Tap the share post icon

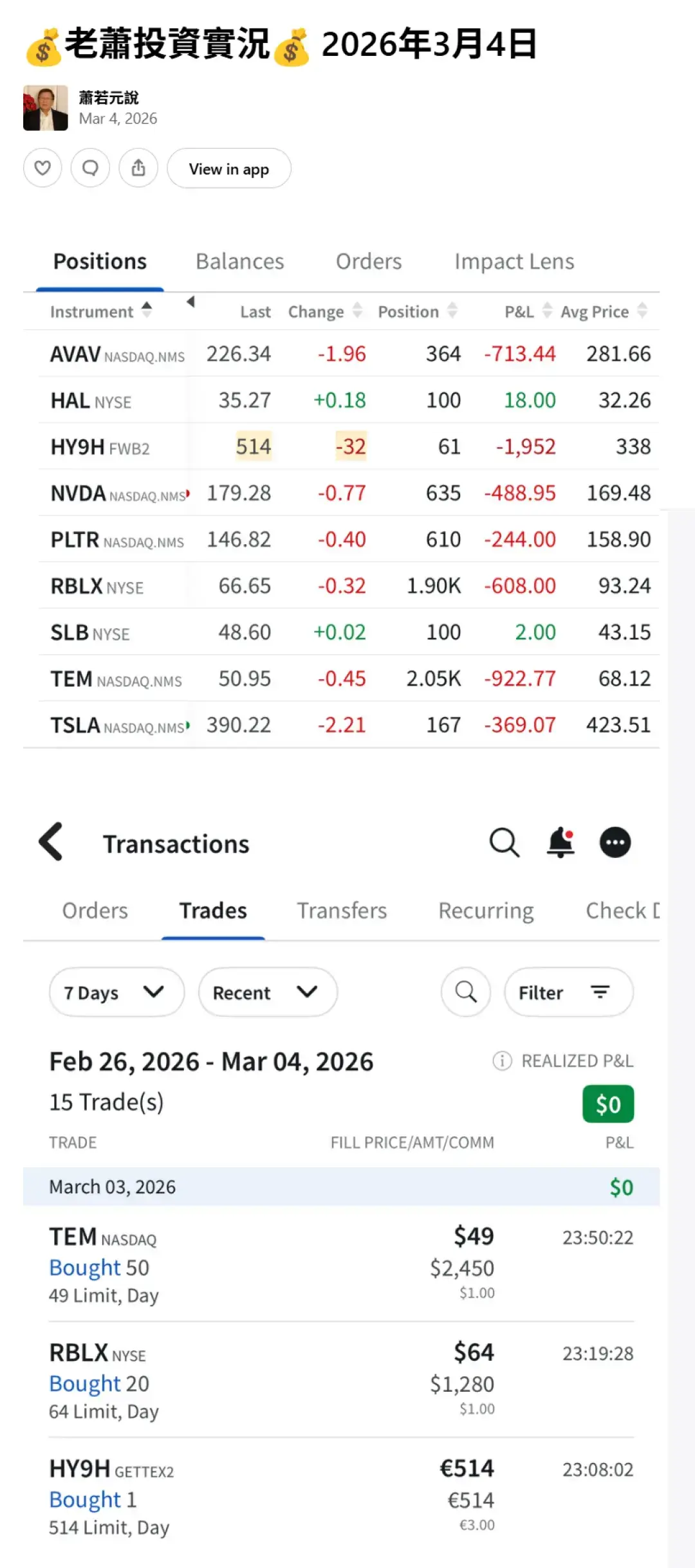[x=138, y=169]
